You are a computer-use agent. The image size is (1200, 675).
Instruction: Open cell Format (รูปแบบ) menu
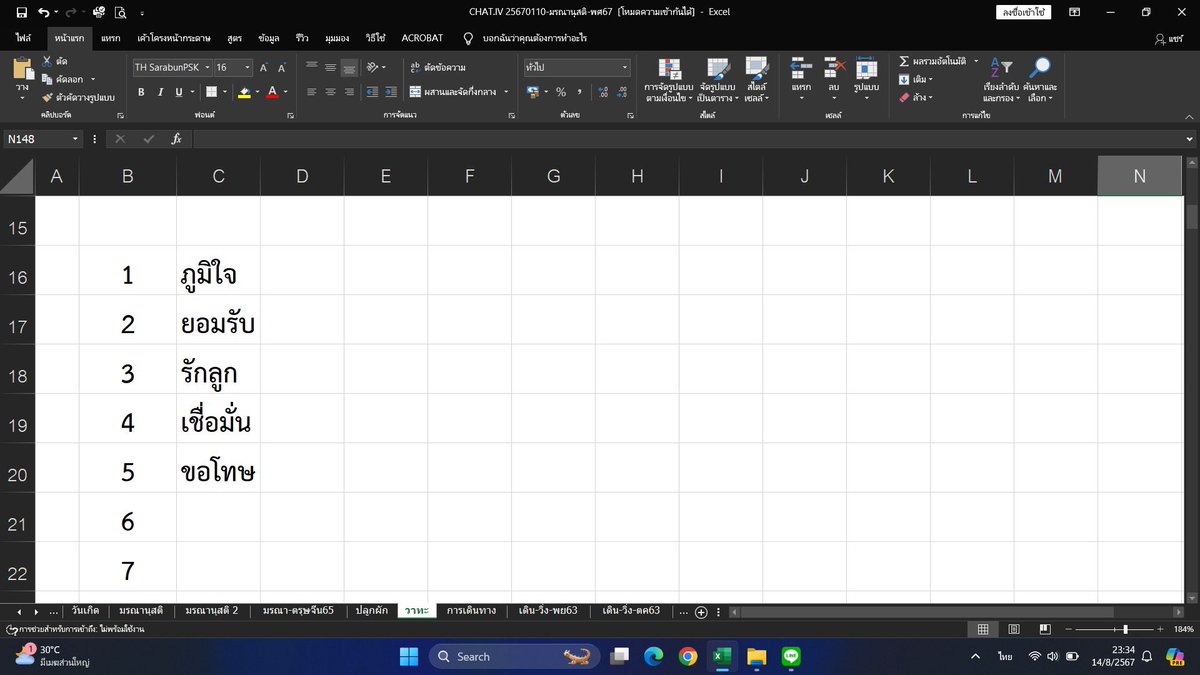[866, 80]
